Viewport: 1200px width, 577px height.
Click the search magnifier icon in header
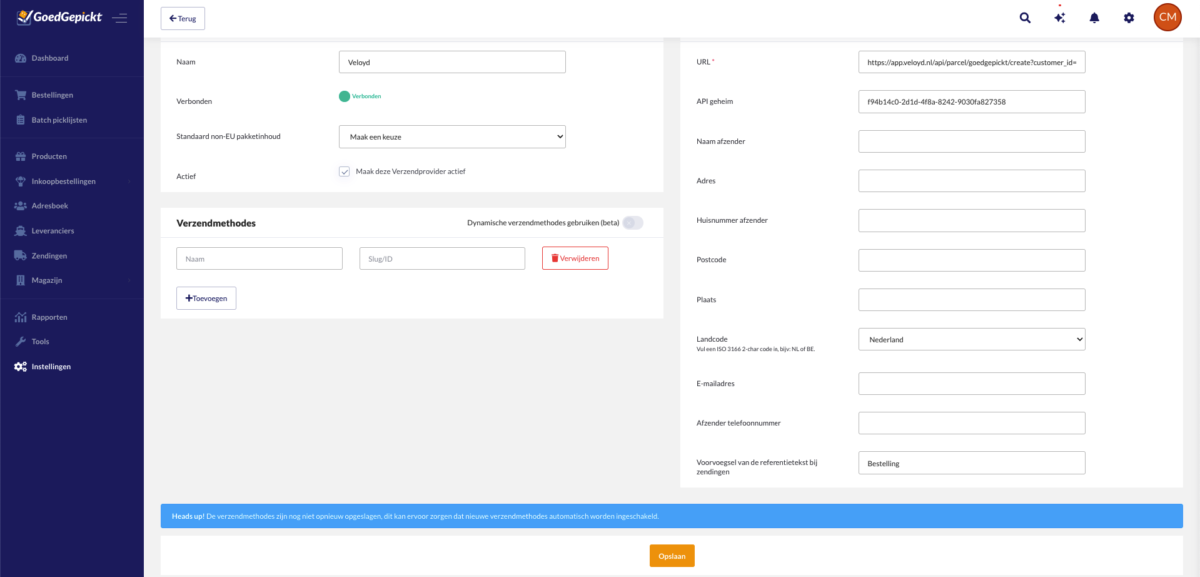tap(1024, 18)
